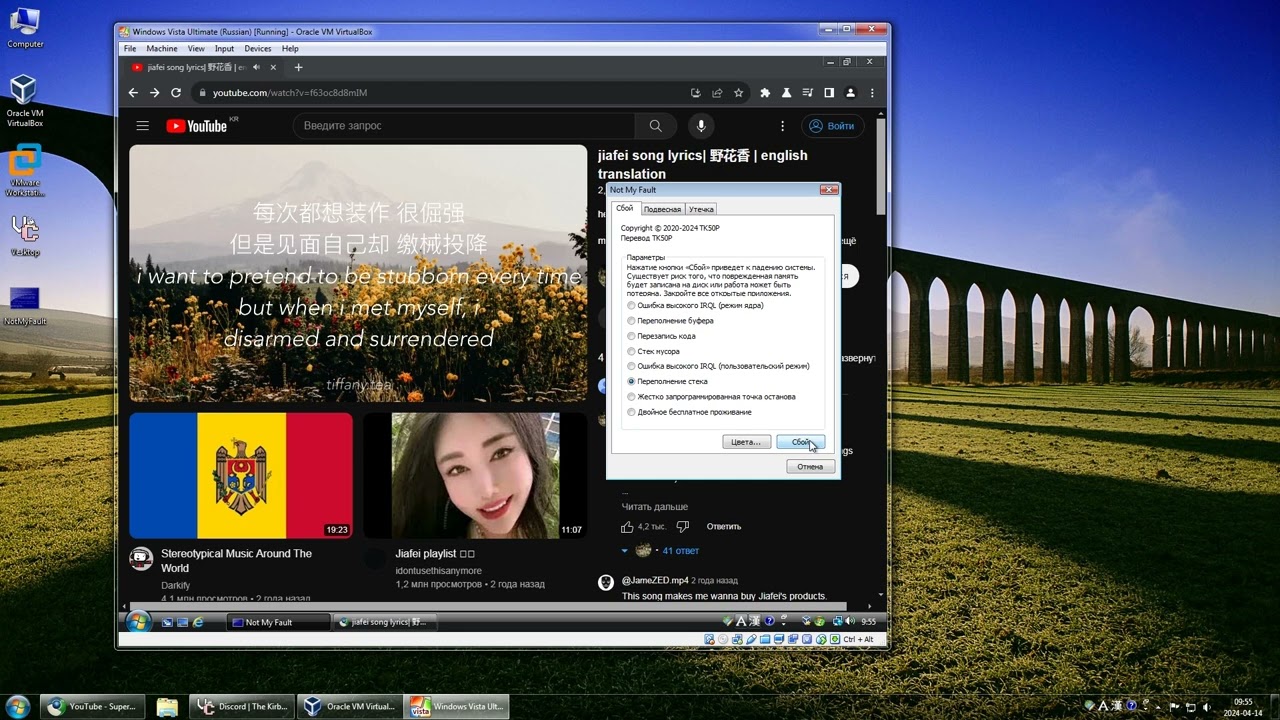Open the browser extensions puzzle icon

click(765, 93)
